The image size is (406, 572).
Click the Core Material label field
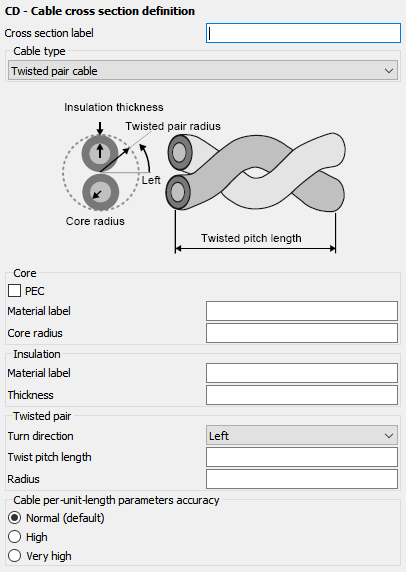(302, 311)
